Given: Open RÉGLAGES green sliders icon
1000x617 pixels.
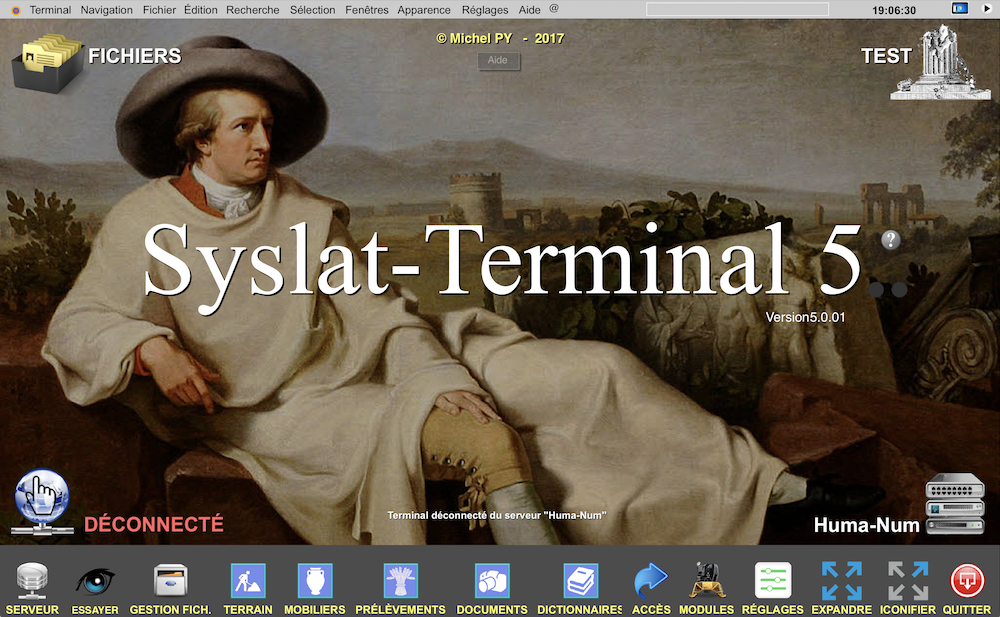Looking at the screenshot, I should point(773,580).
